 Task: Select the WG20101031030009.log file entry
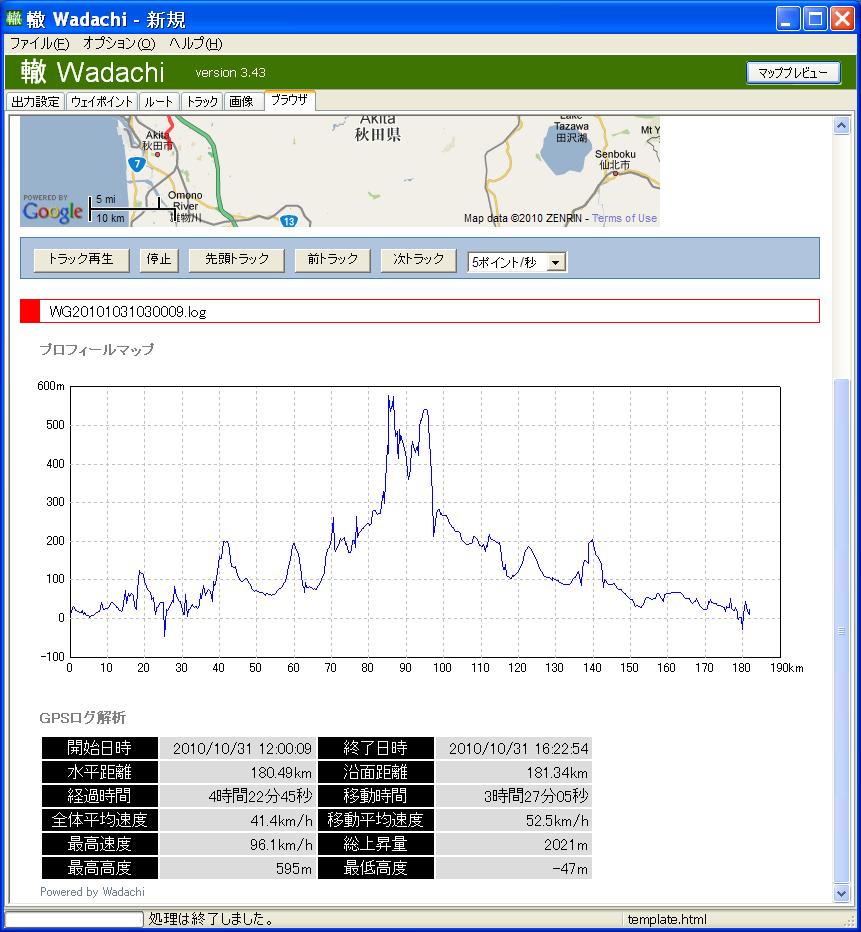[420, 311]
